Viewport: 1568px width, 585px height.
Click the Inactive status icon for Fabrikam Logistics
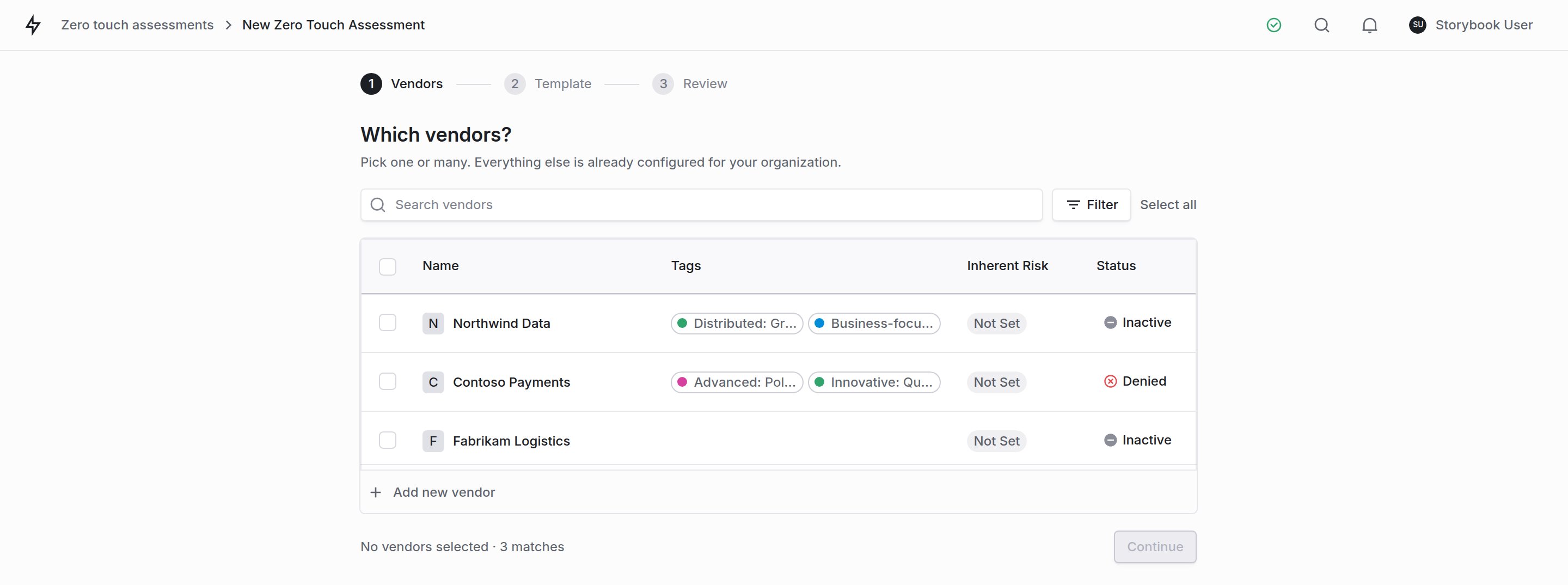coord(1110,440)
